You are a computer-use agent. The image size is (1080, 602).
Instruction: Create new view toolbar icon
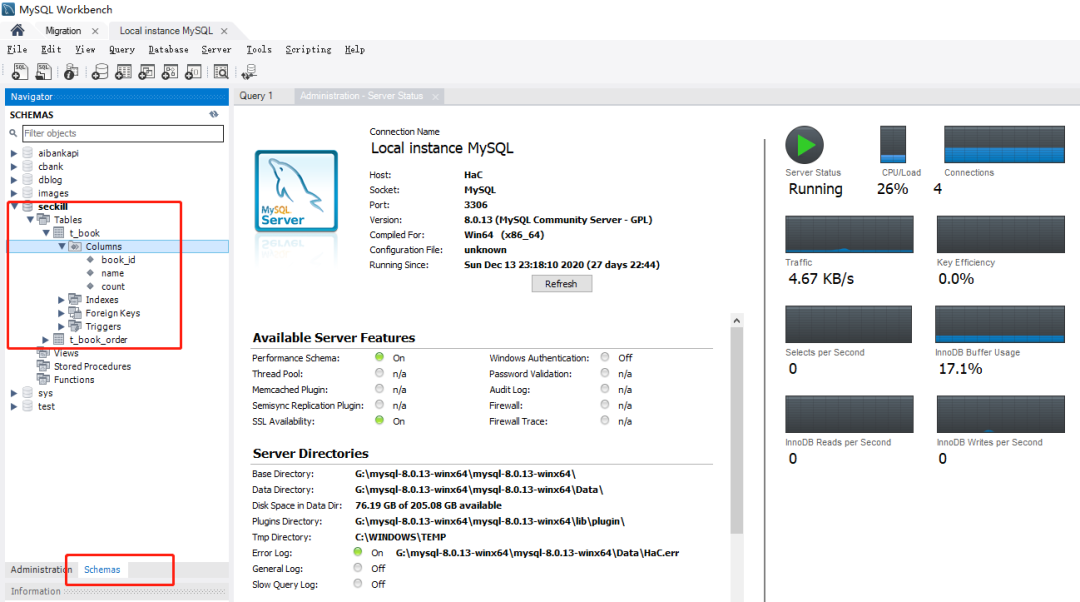click(147, 72)
